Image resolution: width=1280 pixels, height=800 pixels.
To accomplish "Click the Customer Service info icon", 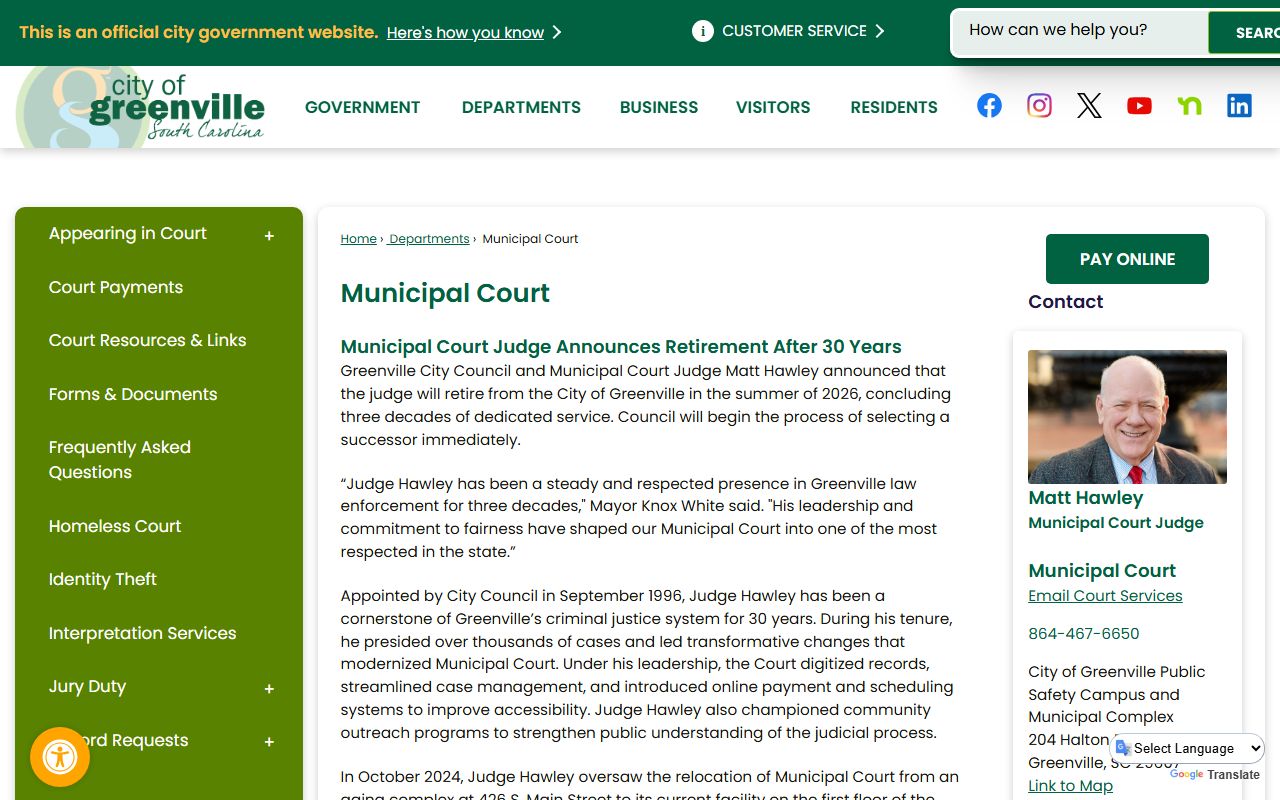I will 703,31.
